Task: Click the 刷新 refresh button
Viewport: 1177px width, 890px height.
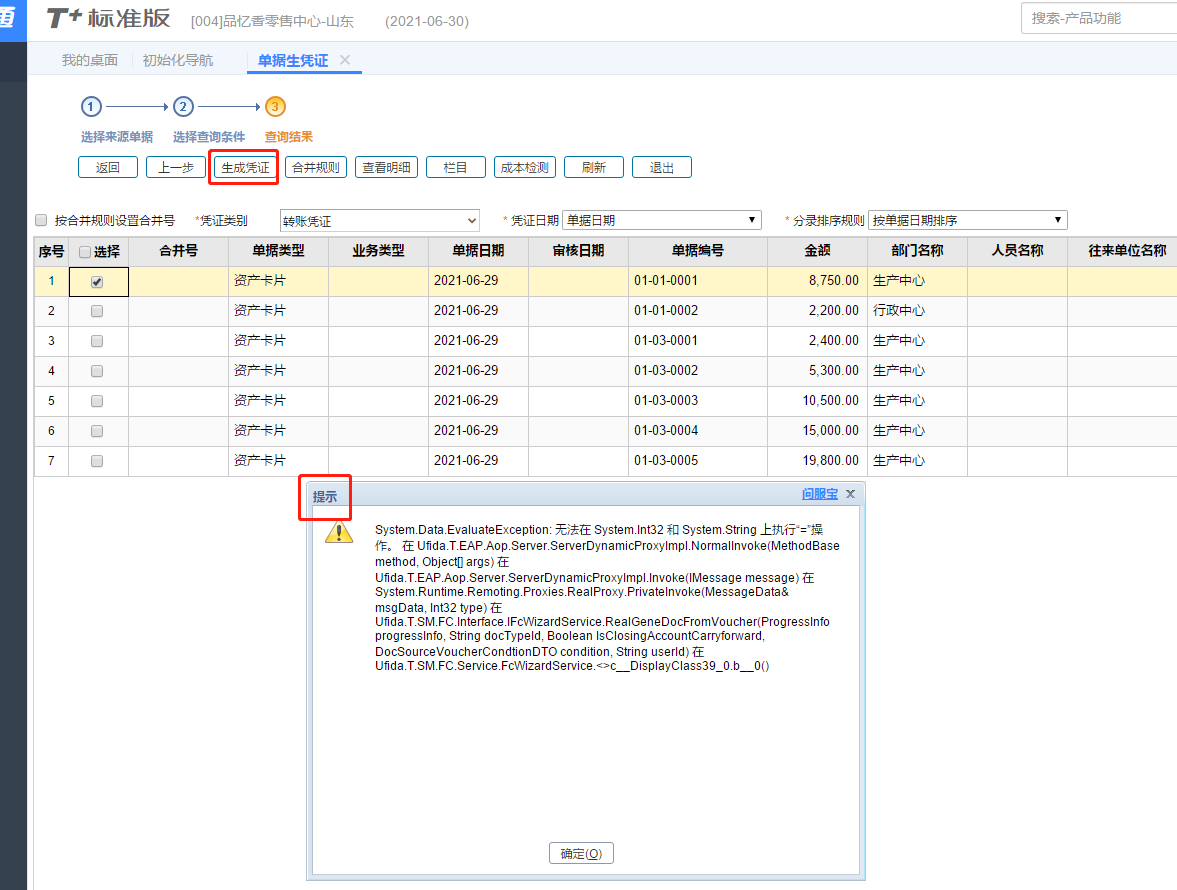Action: [594, 167]
